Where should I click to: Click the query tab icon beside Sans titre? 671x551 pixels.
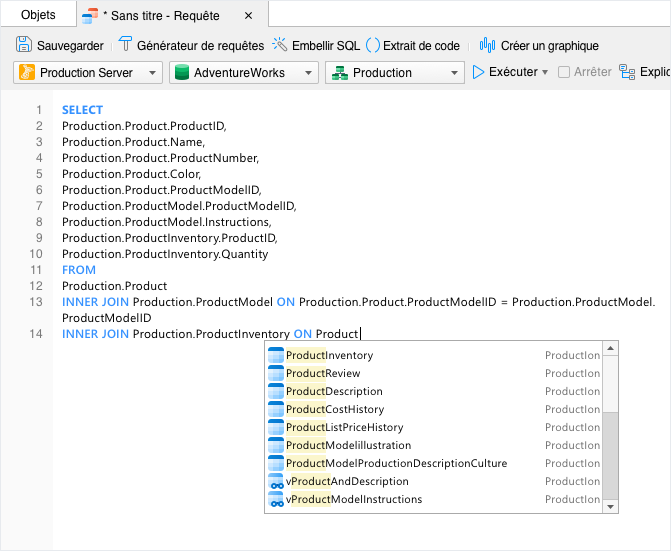click(x=90, y=16)
